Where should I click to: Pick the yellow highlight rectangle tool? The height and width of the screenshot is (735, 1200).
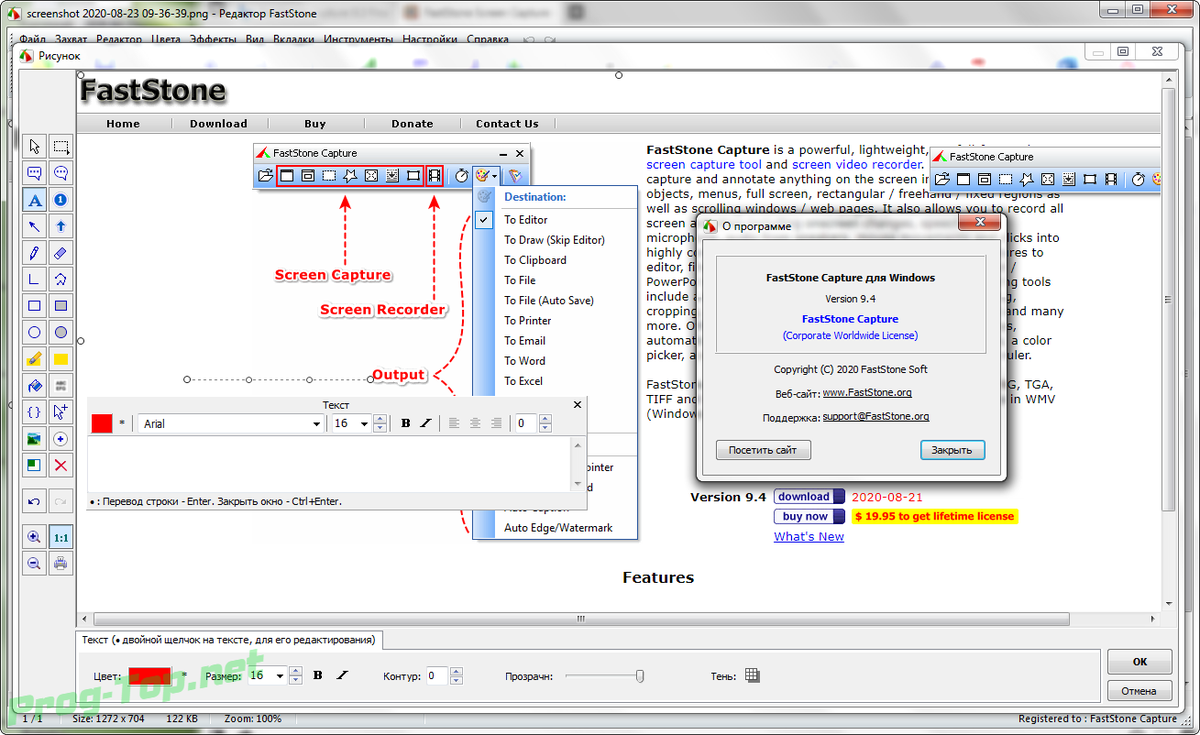tap(61, 359)
